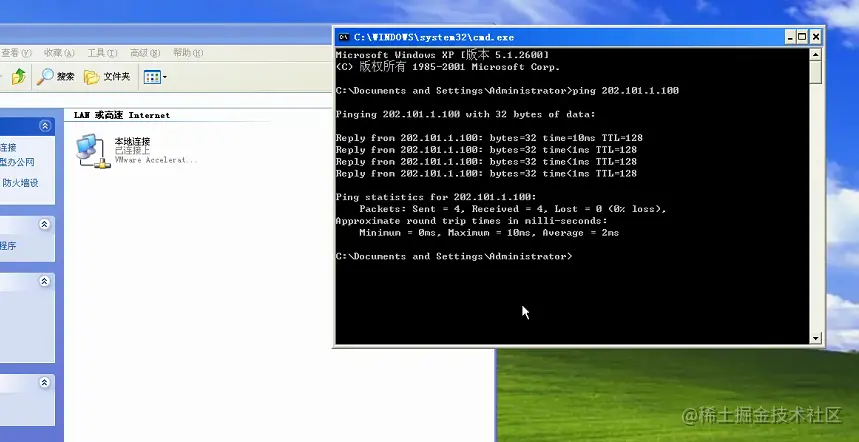This screenshot has width=859, height=442.
Task: Click the 'Microsoft Windows XP' version line
Action: click(442, 55)
